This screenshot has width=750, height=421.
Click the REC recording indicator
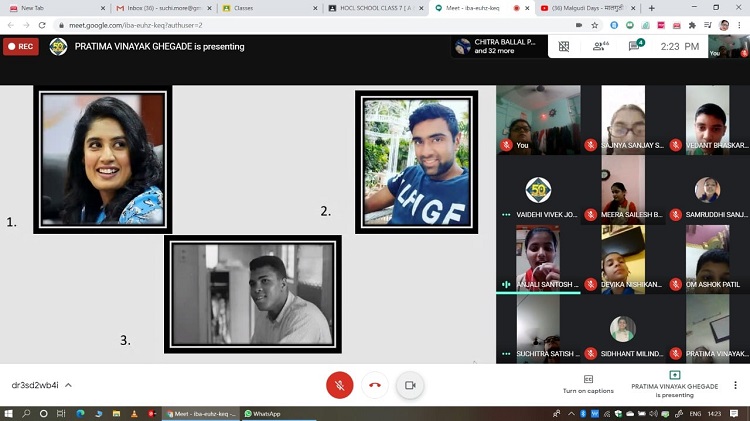point(21,46)
